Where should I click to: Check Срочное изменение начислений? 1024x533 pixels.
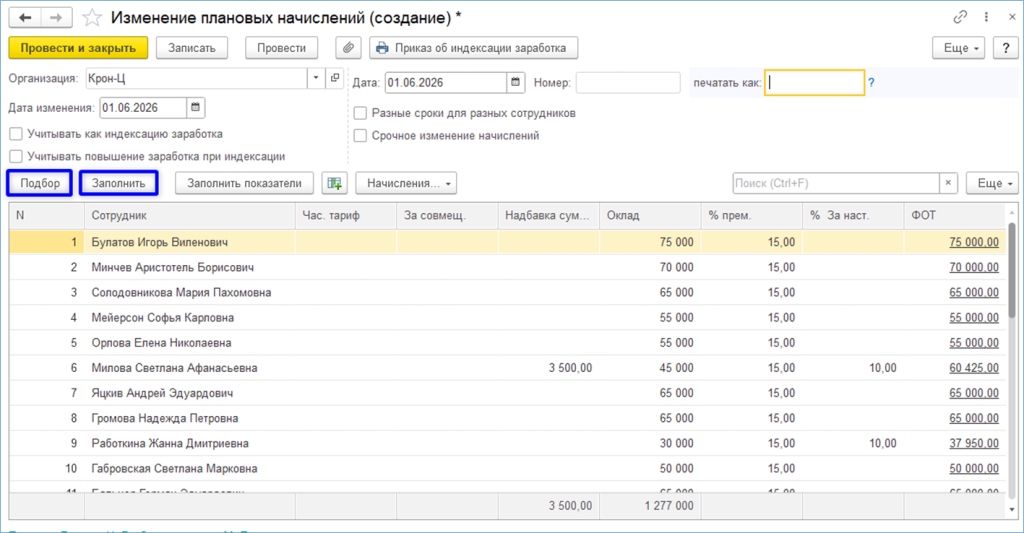[x=360, y=136]
